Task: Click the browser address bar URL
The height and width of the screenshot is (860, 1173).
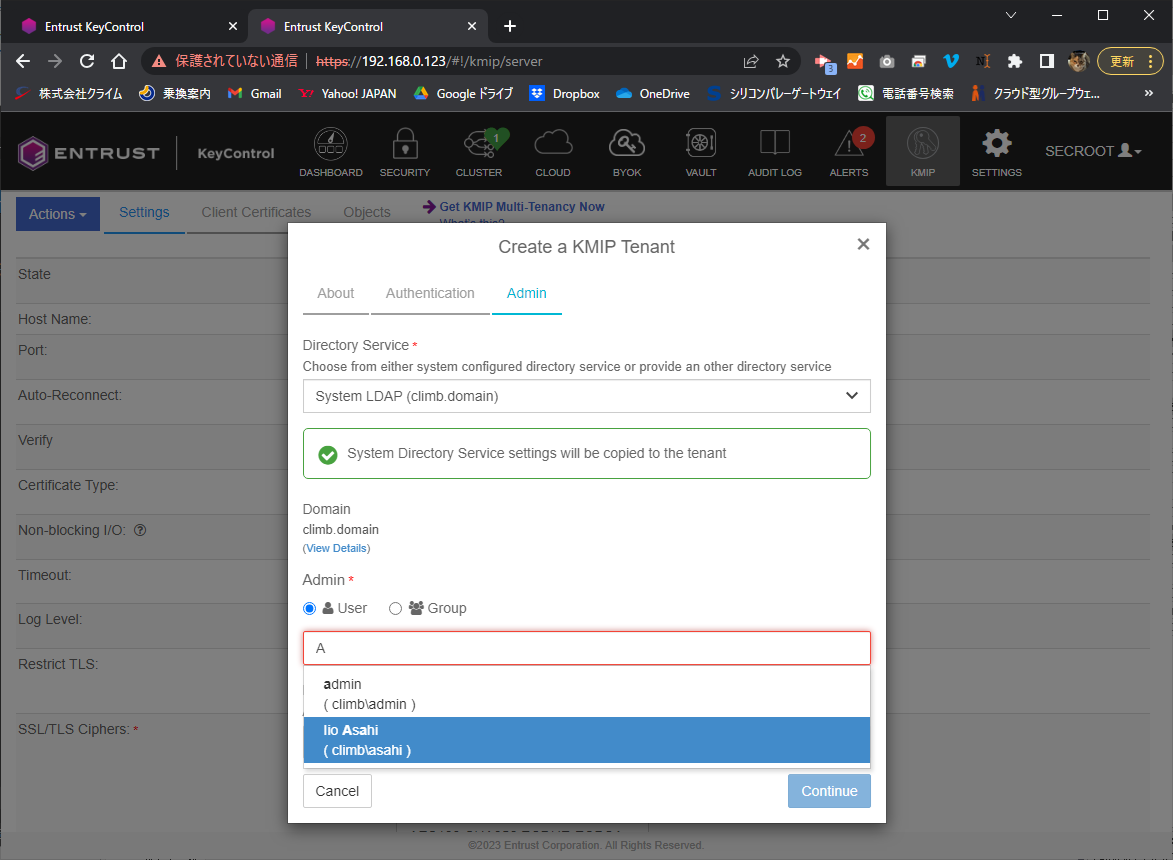Action: (x=429, y=61)
